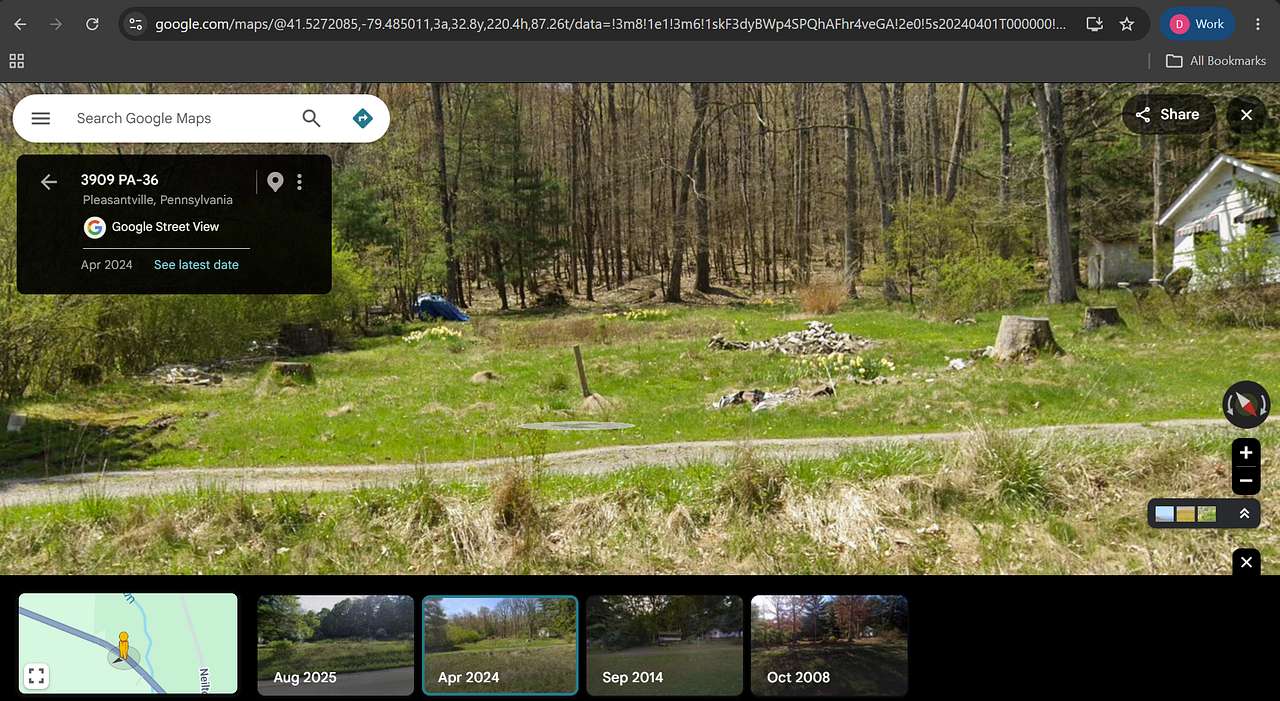Click the ground navigation disc on road

point(577,426)
